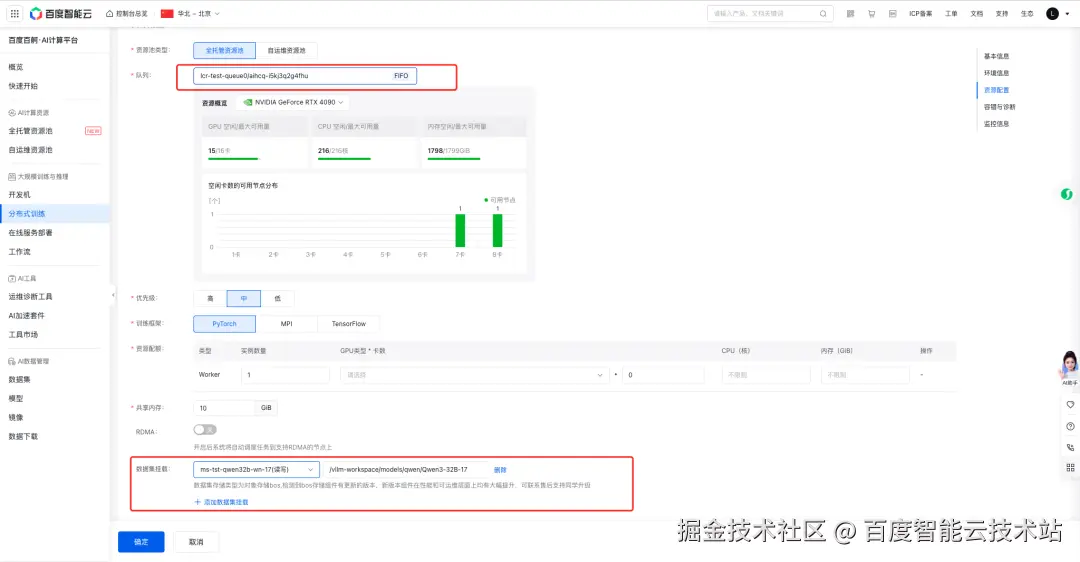Viewport: 1080px width, 562px height.
Task: Jump to 基本信息 anchor
Action: click(996, 56)
